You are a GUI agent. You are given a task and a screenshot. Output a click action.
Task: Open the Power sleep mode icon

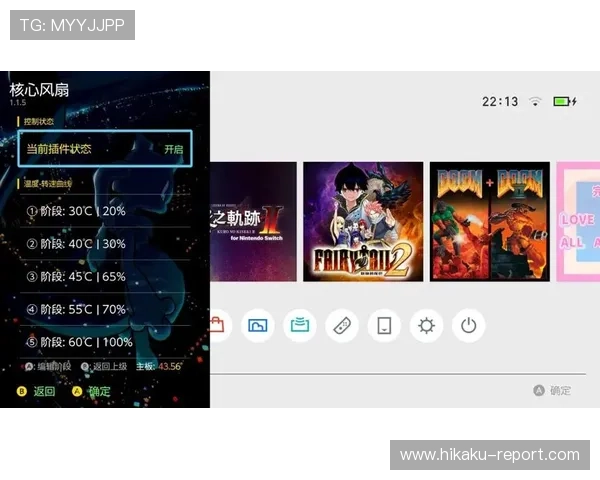[468, 326]
